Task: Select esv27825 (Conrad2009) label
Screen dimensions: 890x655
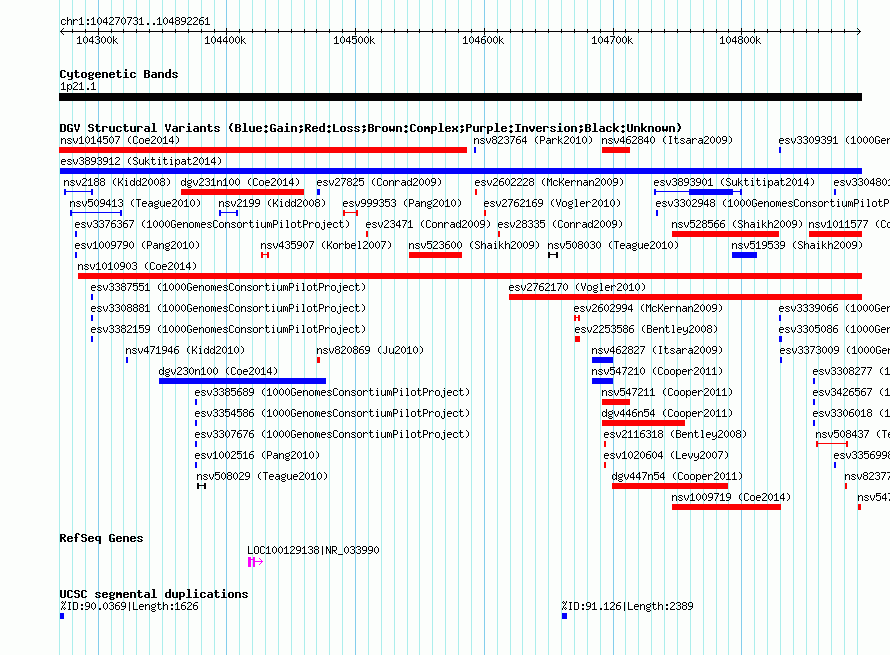Action: (x=379, y=182)
